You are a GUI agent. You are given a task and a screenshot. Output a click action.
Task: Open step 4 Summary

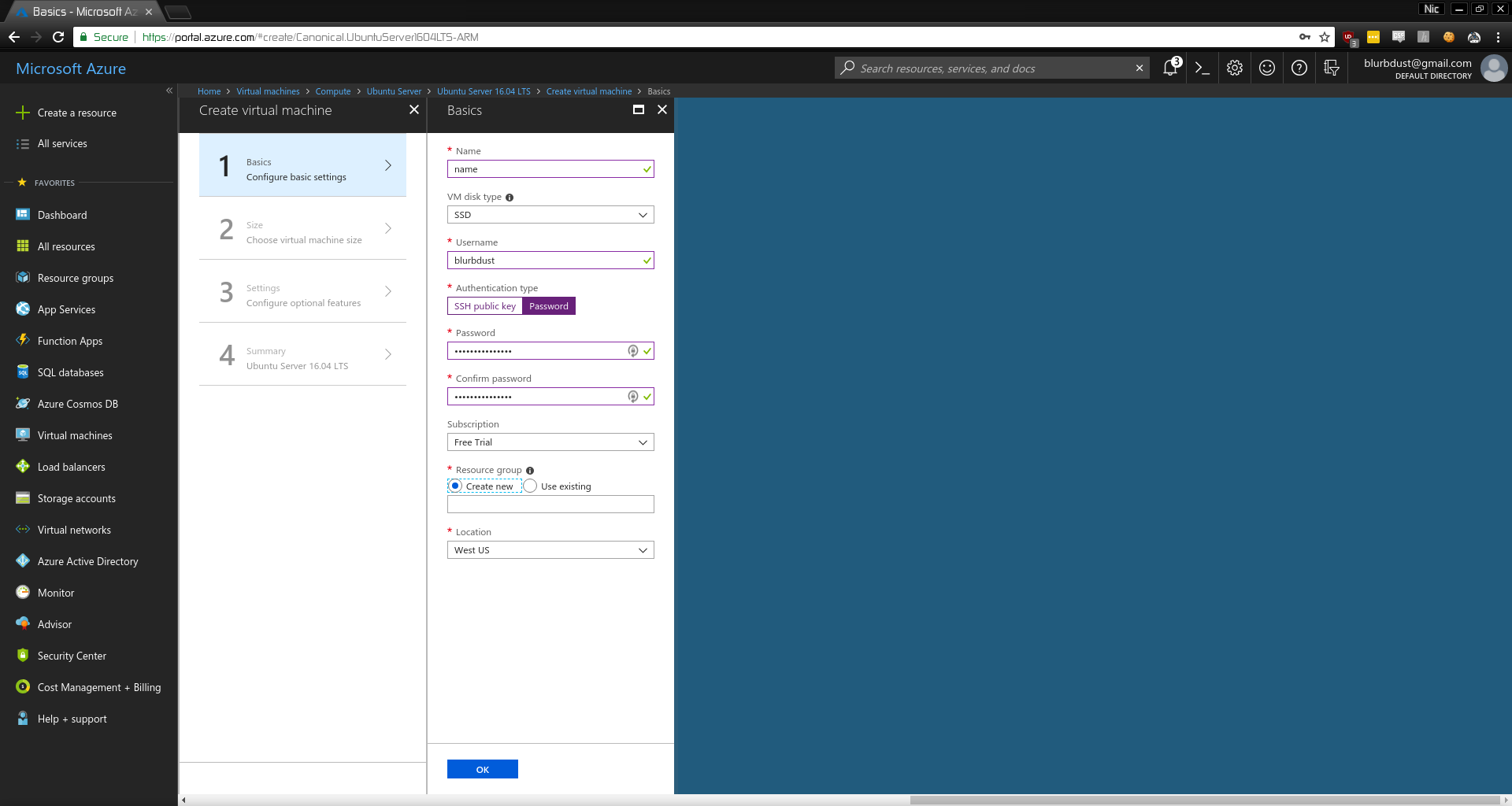pos(302,354)
